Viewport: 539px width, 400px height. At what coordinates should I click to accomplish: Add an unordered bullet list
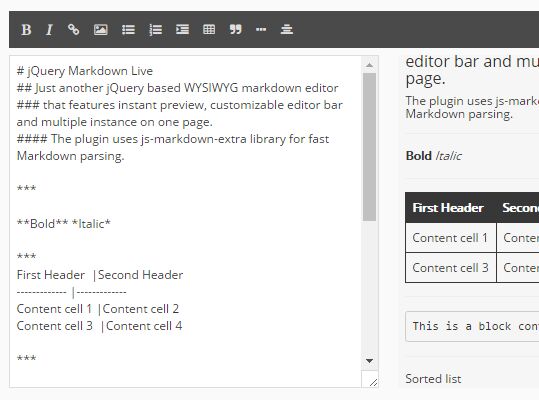[x=128, y=30]
